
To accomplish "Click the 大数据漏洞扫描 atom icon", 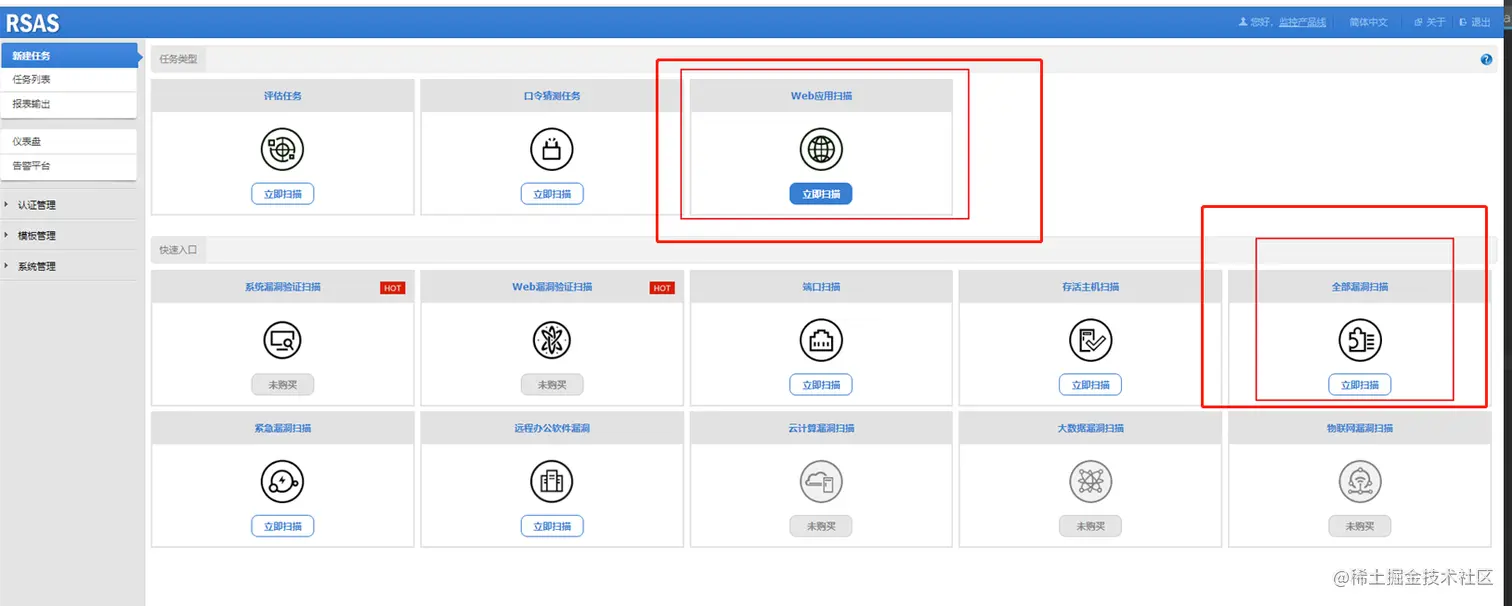I will point(1090,483).
